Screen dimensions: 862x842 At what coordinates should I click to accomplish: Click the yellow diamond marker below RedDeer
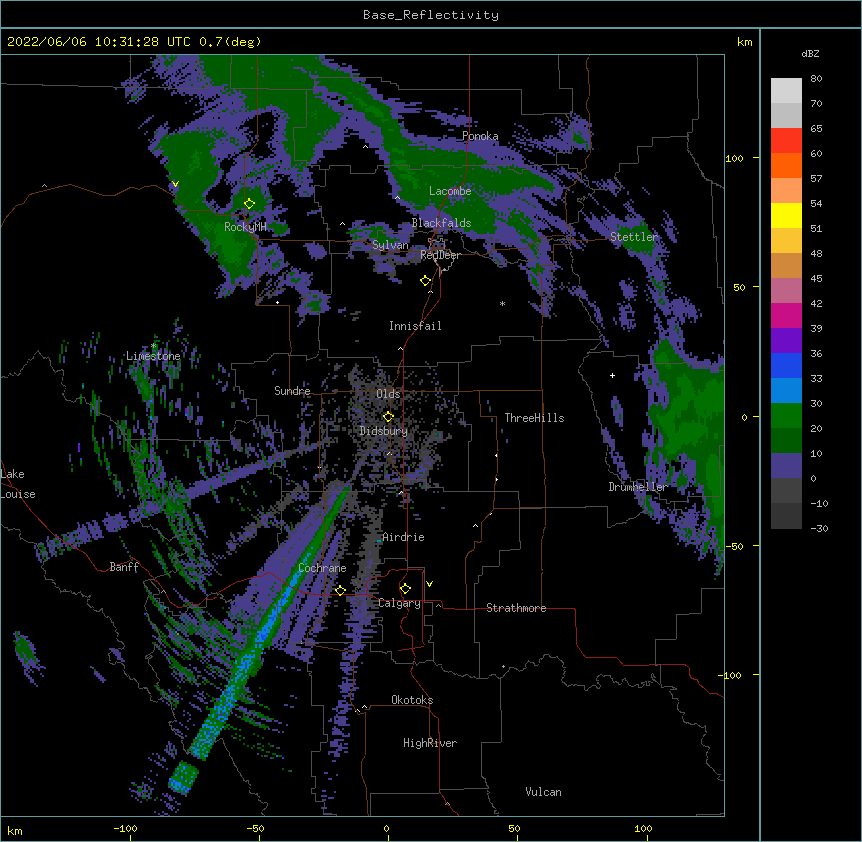[426, 281]
